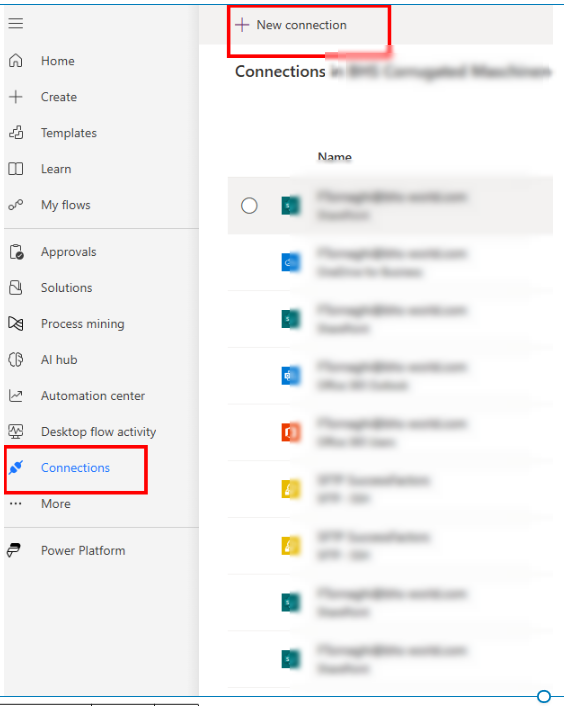This screenshot has width=564, height=706.
Task: Open the Home icon in sidebar
Action: pyautogui.click(x=16, y=60)
